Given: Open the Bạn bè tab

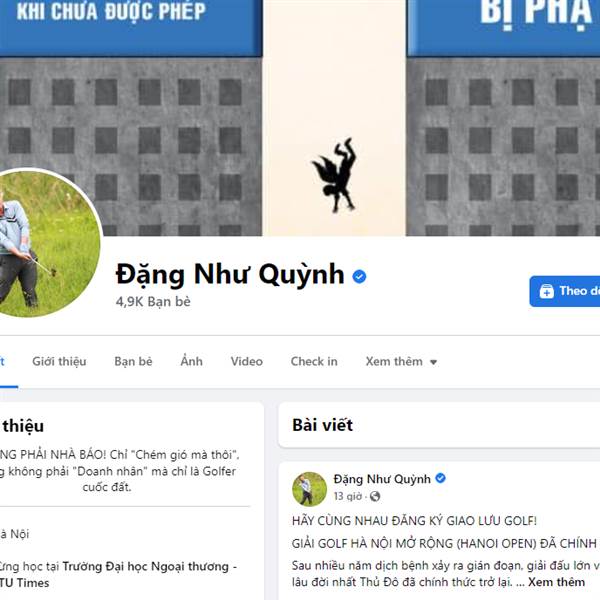Looking at the screenshot, I should pos(133,362).
